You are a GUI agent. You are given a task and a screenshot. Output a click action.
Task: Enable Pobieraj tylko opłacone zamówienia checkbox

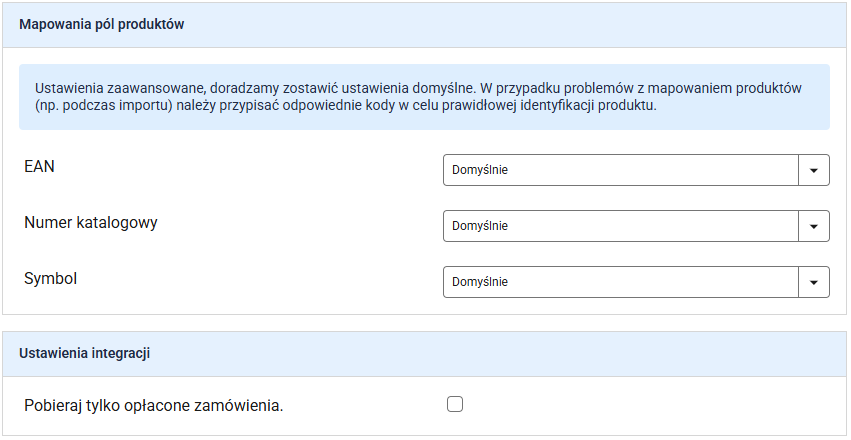(x=455, y=404)
